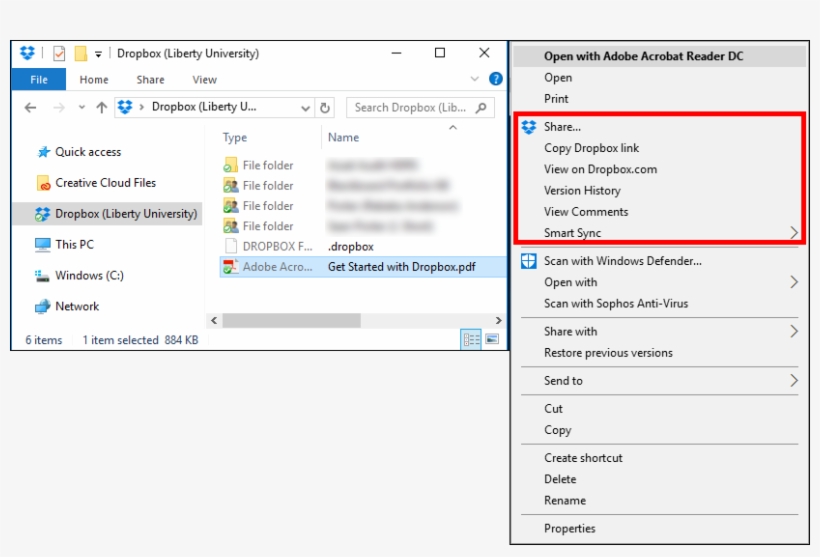Open the Recent locations dropdown arrow

tap(82, 108)
